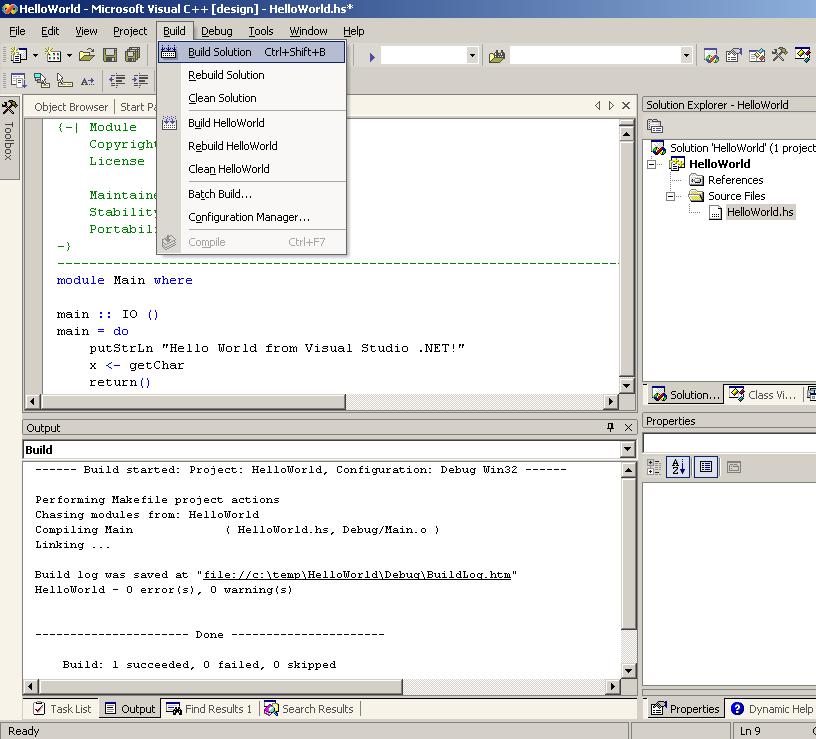
Task: Pin the Output window with pushpin
Action: coord(610,427)
